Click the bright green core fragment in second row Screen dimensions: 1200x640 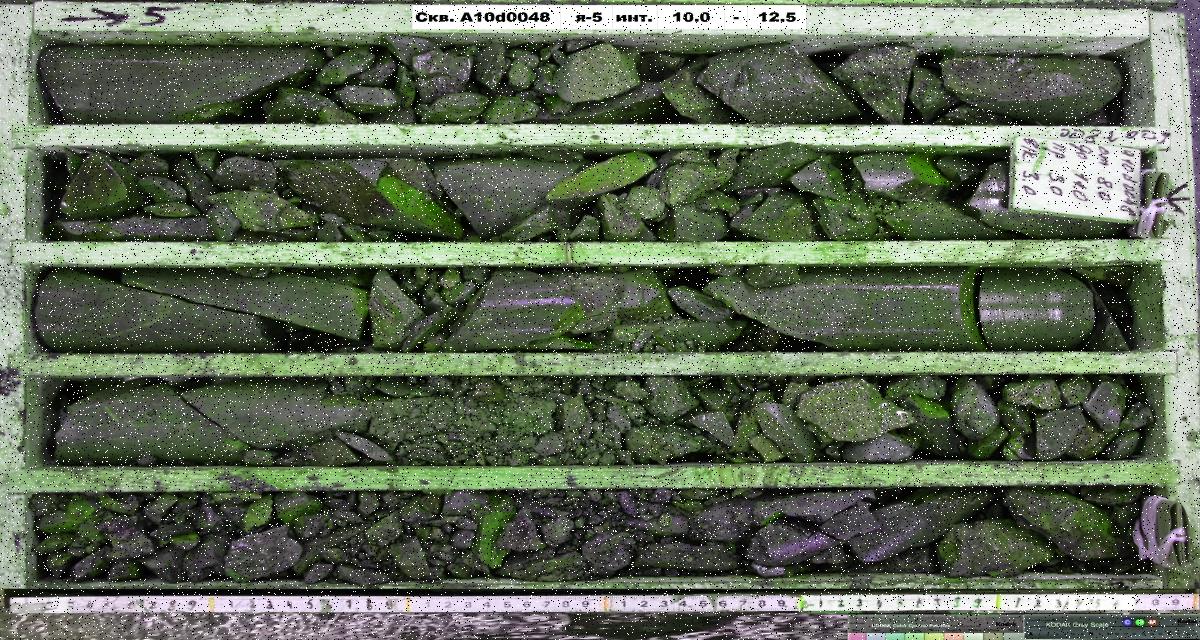coord(602,175)
